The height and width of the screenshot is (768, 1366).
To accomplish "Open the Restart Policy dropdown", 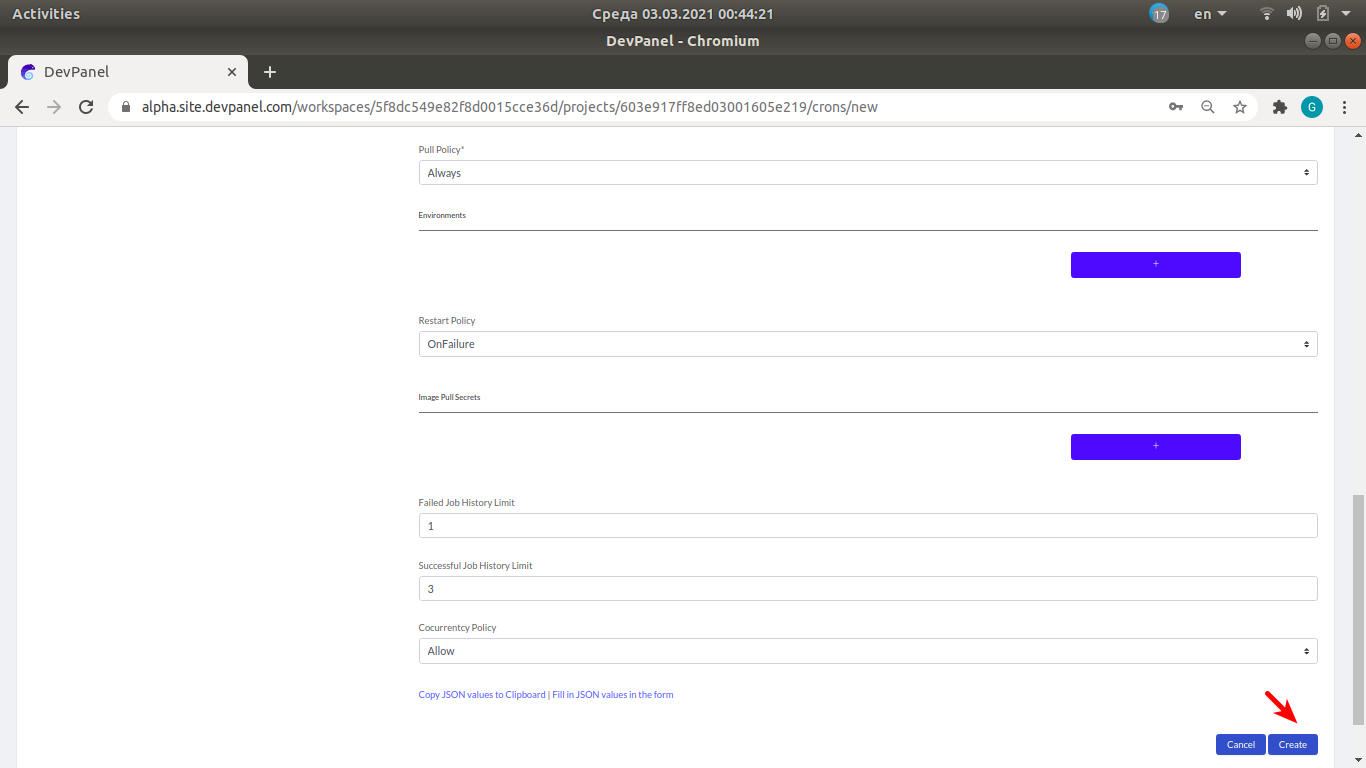I will point(867,343).
